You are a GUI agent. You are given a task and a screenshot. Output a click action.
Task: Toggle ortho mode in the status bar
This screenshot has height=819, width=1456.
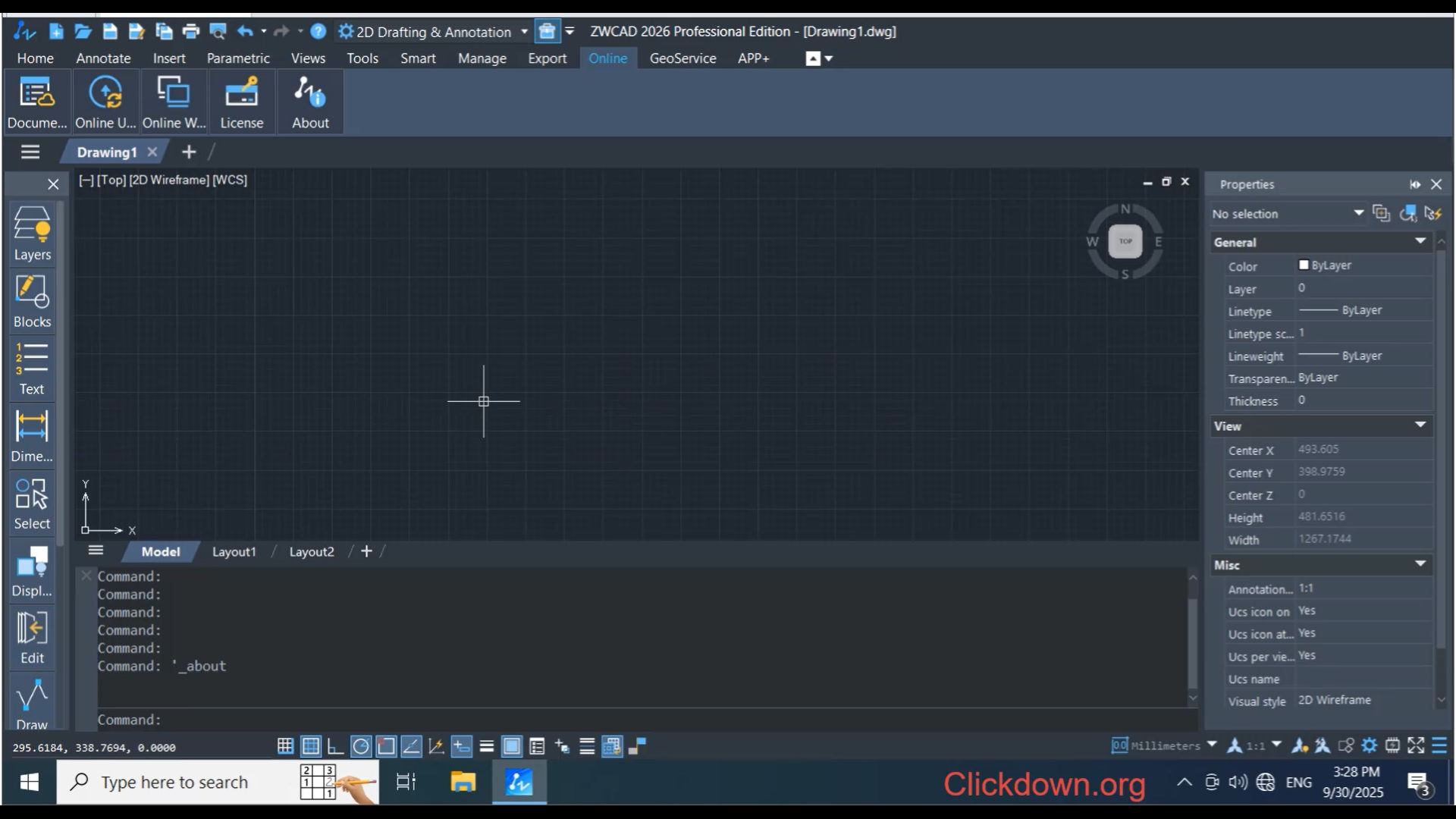[x=335, y=746]
